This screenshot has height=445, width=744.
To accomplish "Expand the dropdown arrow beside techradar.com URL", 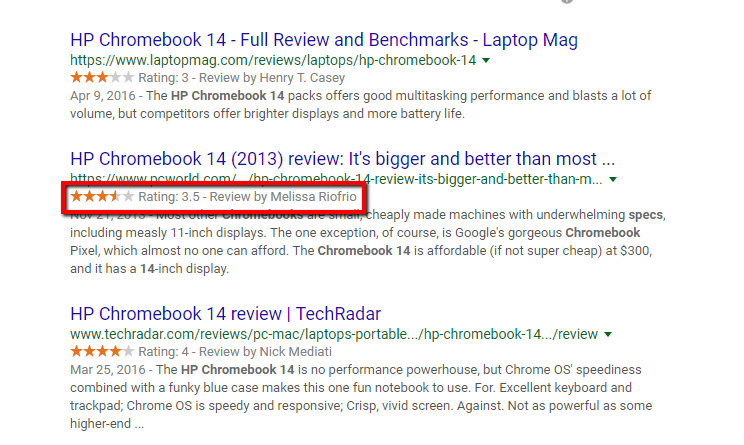I will pyautogui.click(x=608, y=334).
